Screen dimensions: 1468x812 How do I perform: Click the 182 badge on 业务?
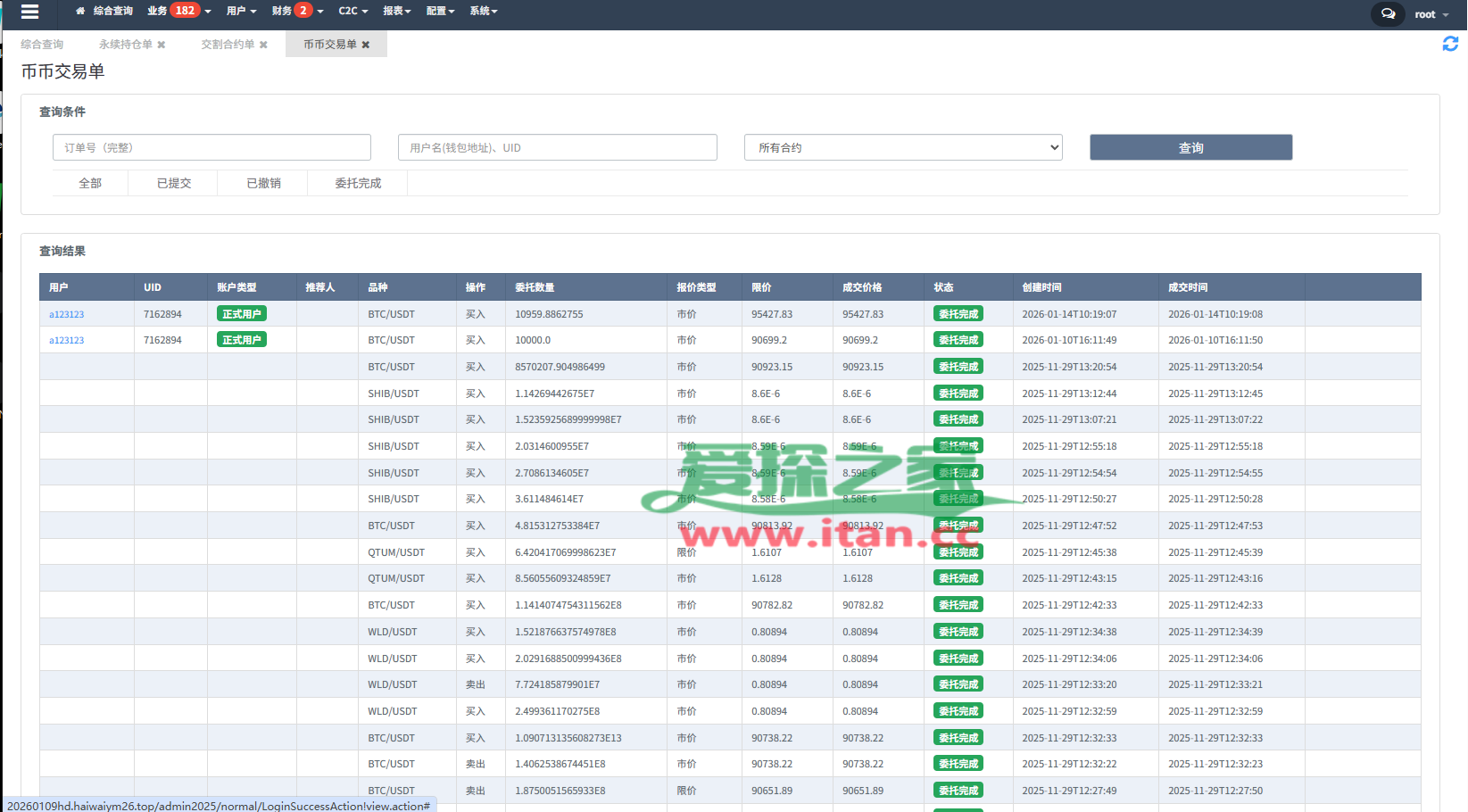[x=185, y=11]
